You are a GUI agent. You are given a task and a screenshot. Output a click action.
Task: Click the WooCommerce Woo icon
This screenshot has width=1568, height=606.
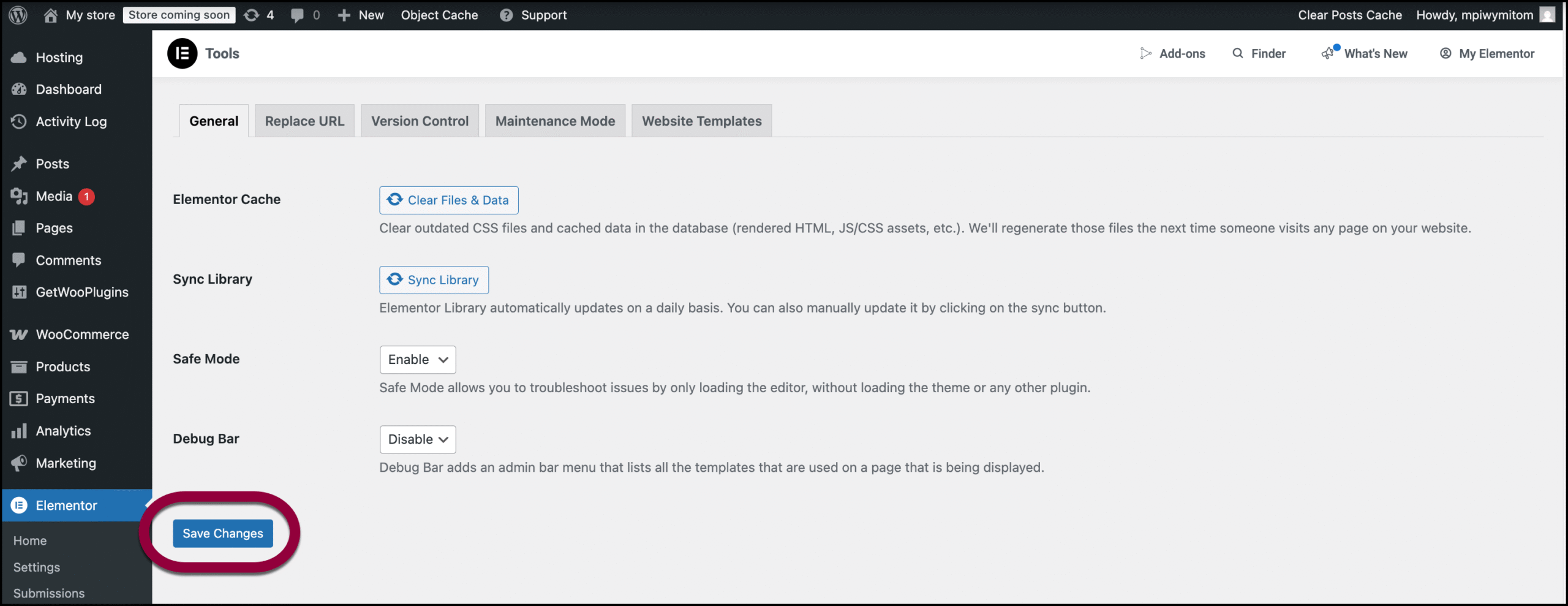pyautogui.click(x=19, y=335)
